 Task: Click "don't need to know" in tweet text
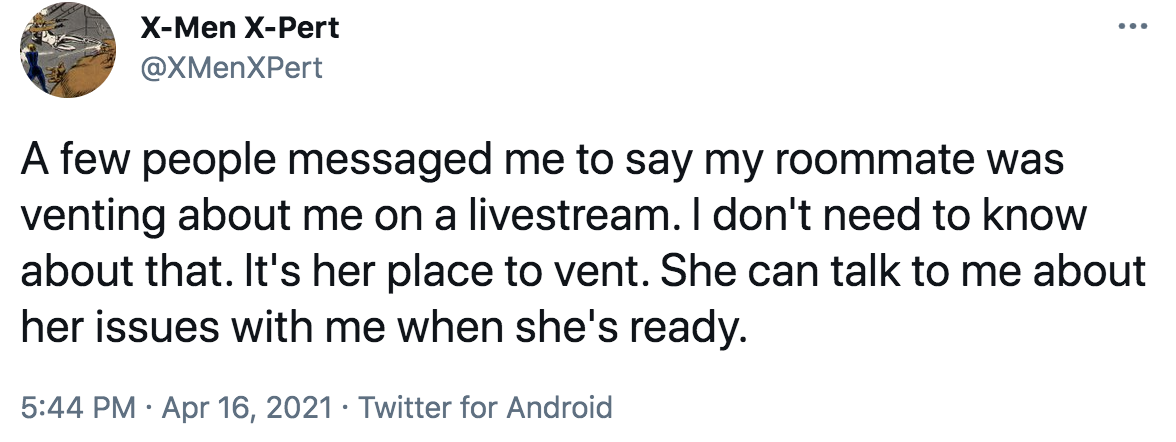click(x=896, y=216)
